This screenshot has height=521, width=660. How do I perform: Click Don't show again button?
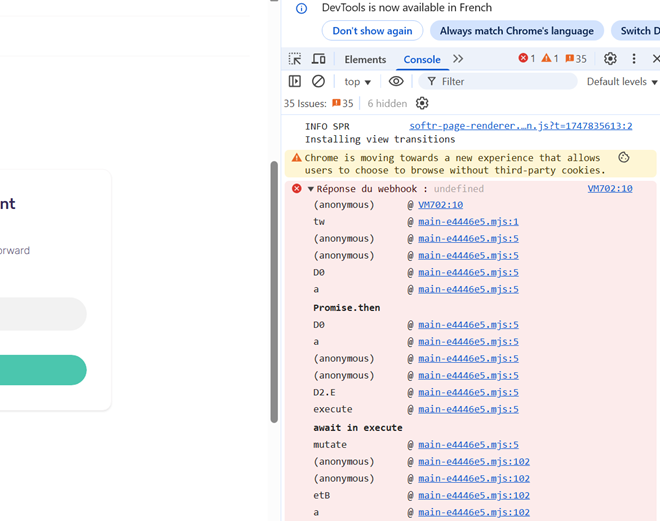372,31
